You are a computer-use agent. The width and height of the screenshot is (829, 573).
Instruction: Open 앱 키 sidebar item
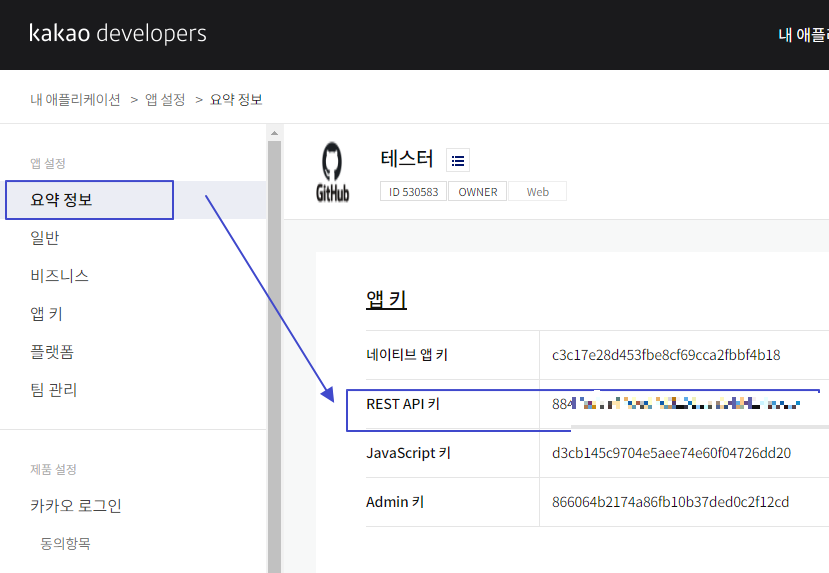tap(47, 314)
